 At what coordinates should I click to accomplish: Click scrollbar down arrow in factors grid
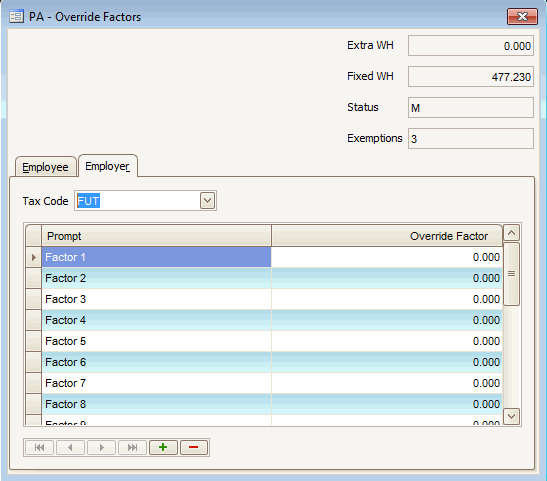pyautogui.click(x=511, y=416)
